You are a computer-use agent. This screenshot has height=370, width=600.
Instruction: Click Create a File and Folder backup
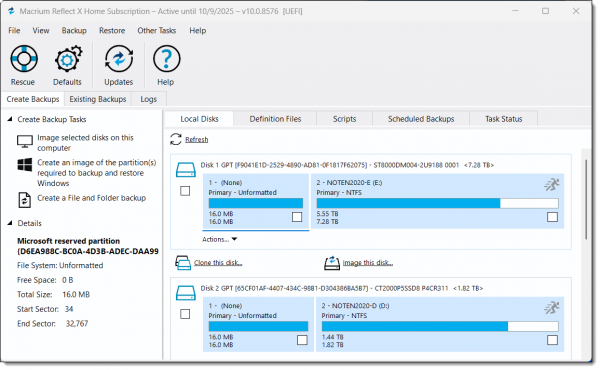coord(91,198)
